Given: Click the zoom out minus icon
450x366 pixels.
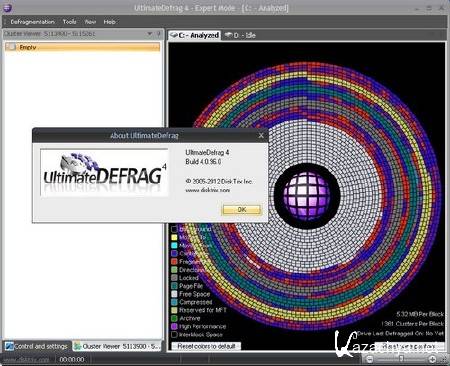Looking at the screenshot, I should [369, 359].
